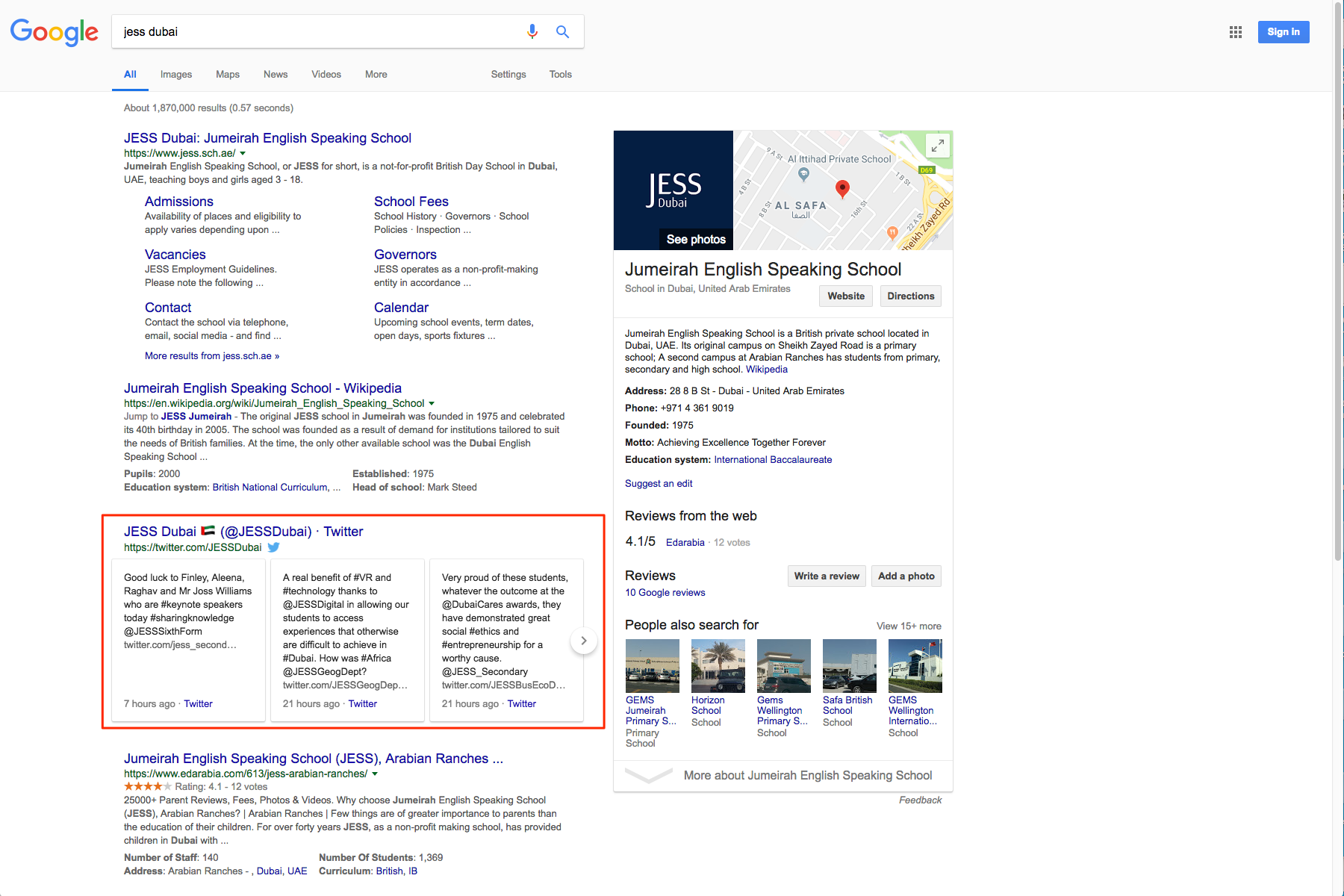Click the Feedback link under knowledge panel

click(920, 800)
